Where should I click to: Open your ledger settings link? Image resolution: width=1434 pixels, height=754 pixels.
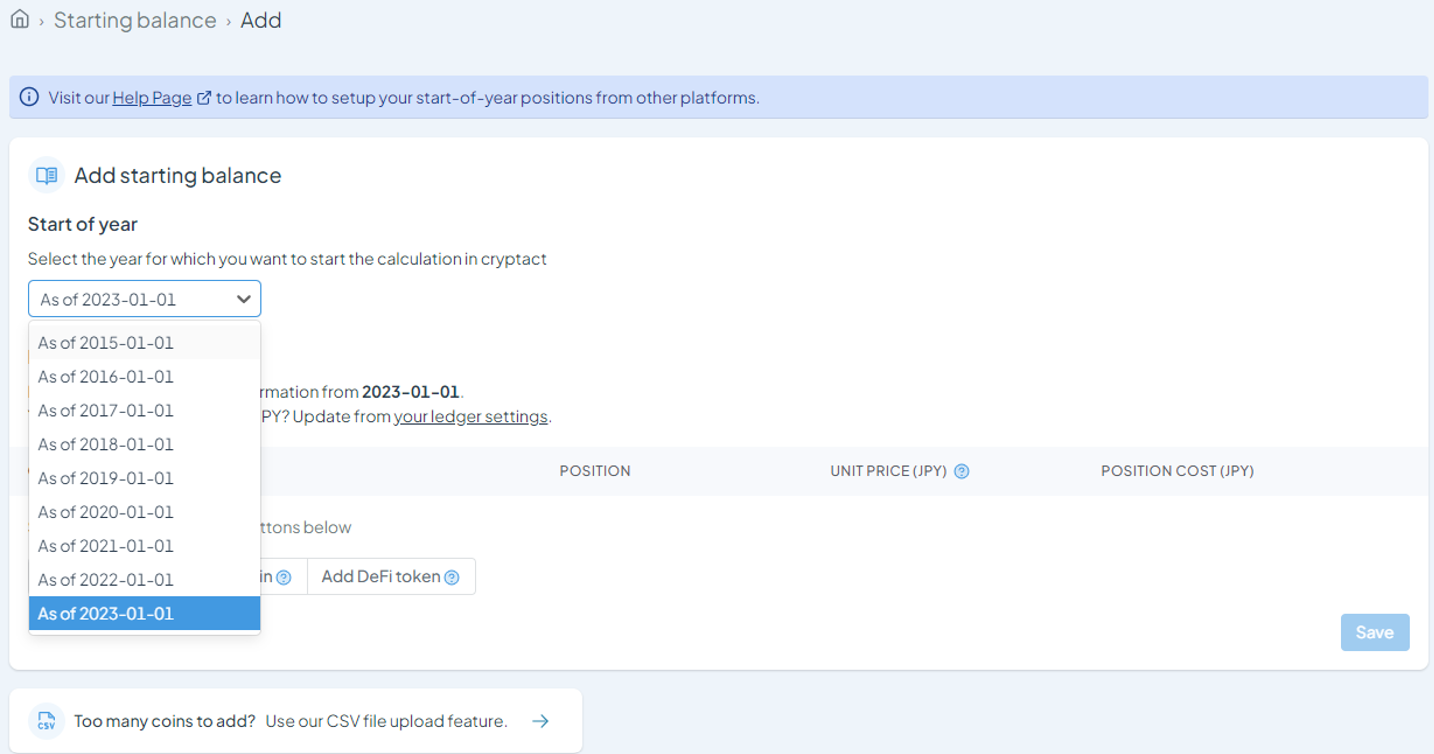(x=471, y=417)
